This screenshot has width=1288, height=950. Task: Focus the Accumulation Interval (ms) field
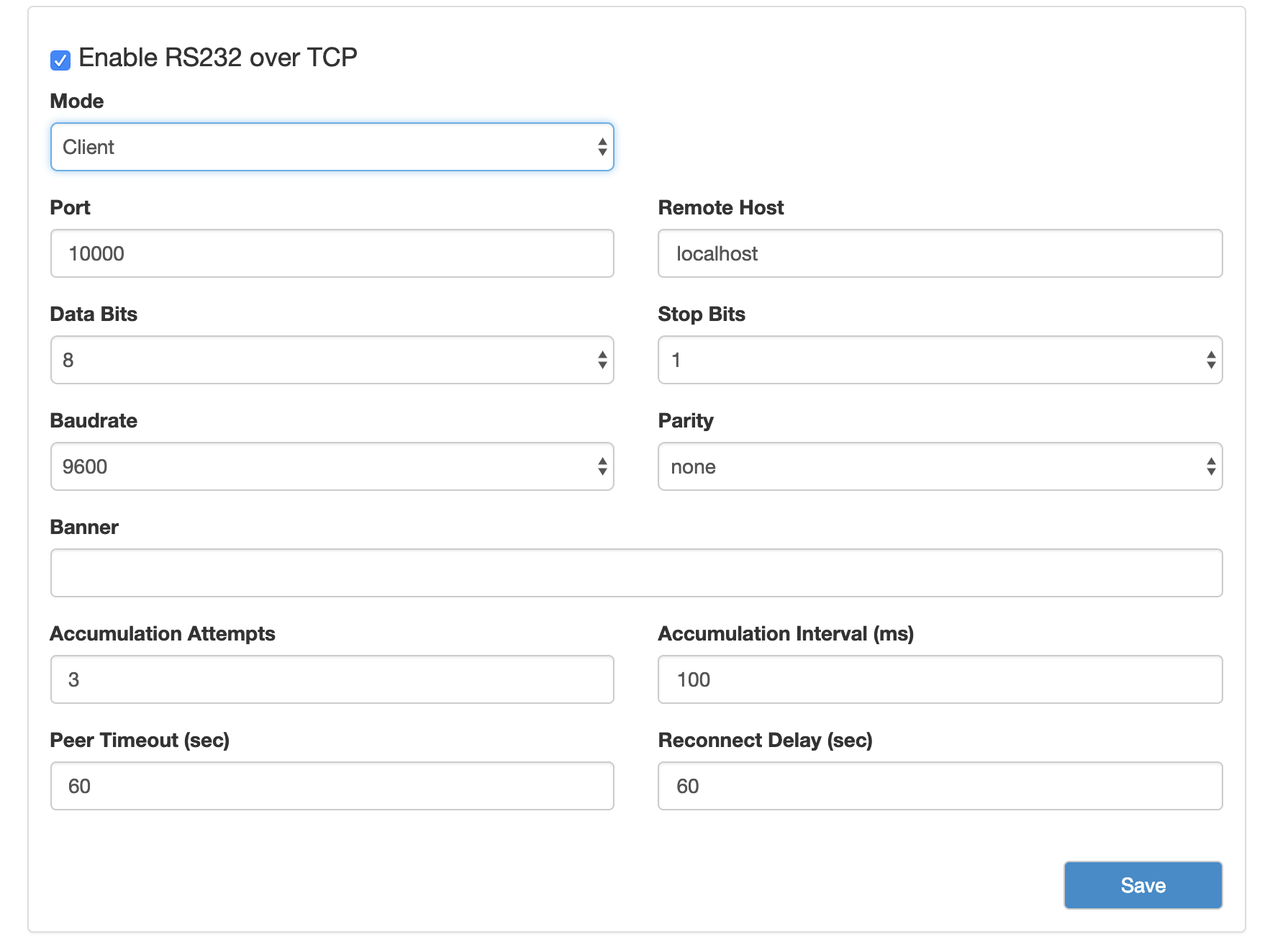(940, 679)
